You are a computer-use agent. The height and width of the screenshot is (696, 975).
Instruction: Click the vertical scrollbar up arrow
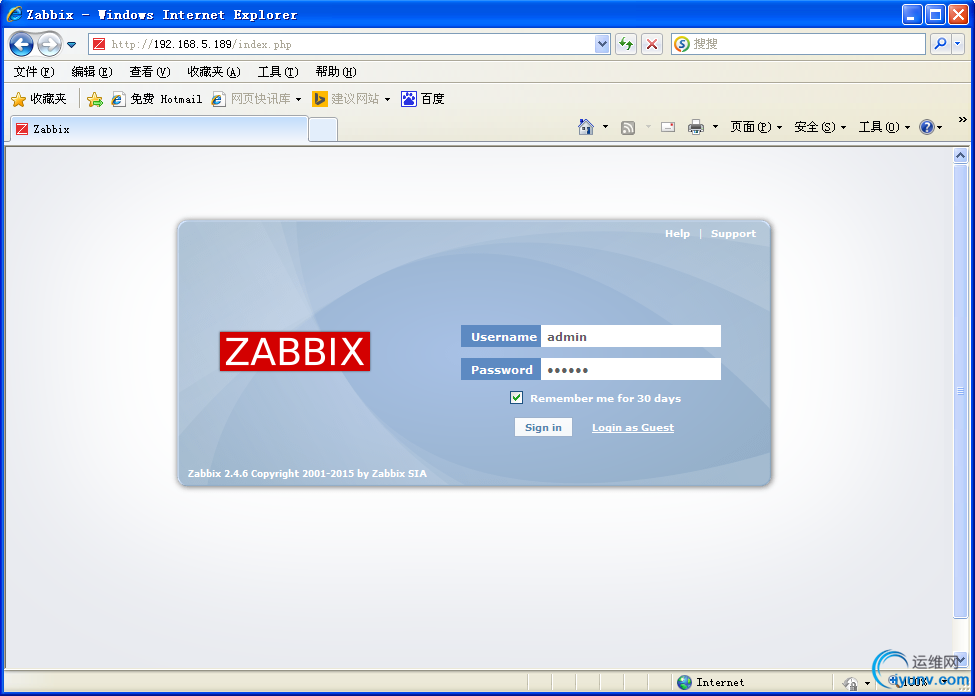961,155
